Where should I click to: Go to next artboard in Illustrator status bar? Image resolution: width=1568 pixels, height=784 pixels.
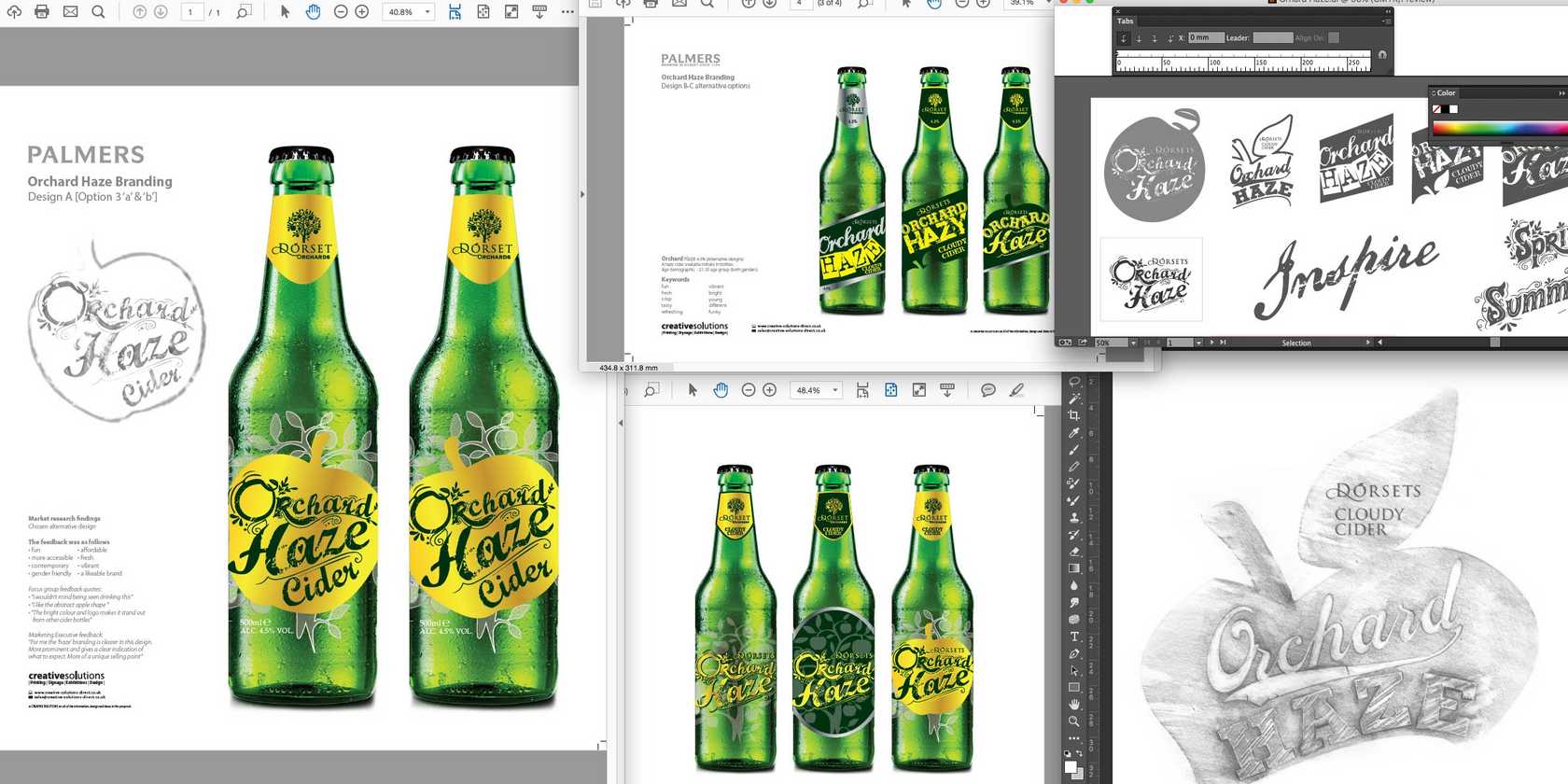click(x=1211, y=343)
